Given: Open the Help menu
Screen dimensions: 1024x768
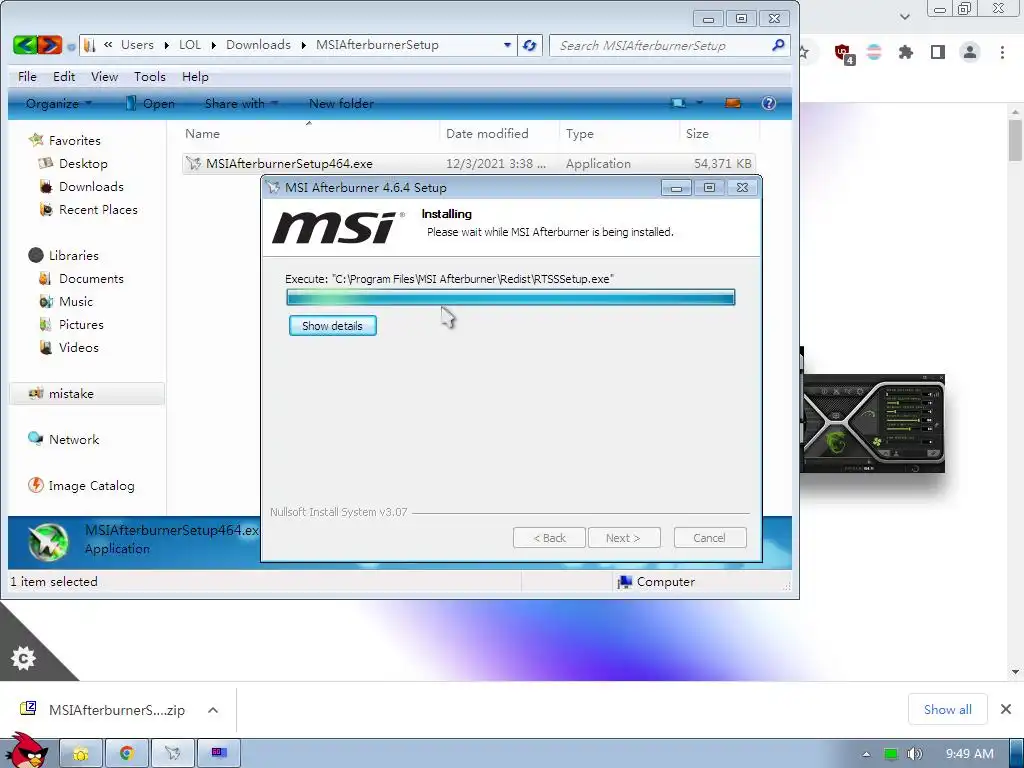Looking at the screenshot, I should tap(195, 77).
